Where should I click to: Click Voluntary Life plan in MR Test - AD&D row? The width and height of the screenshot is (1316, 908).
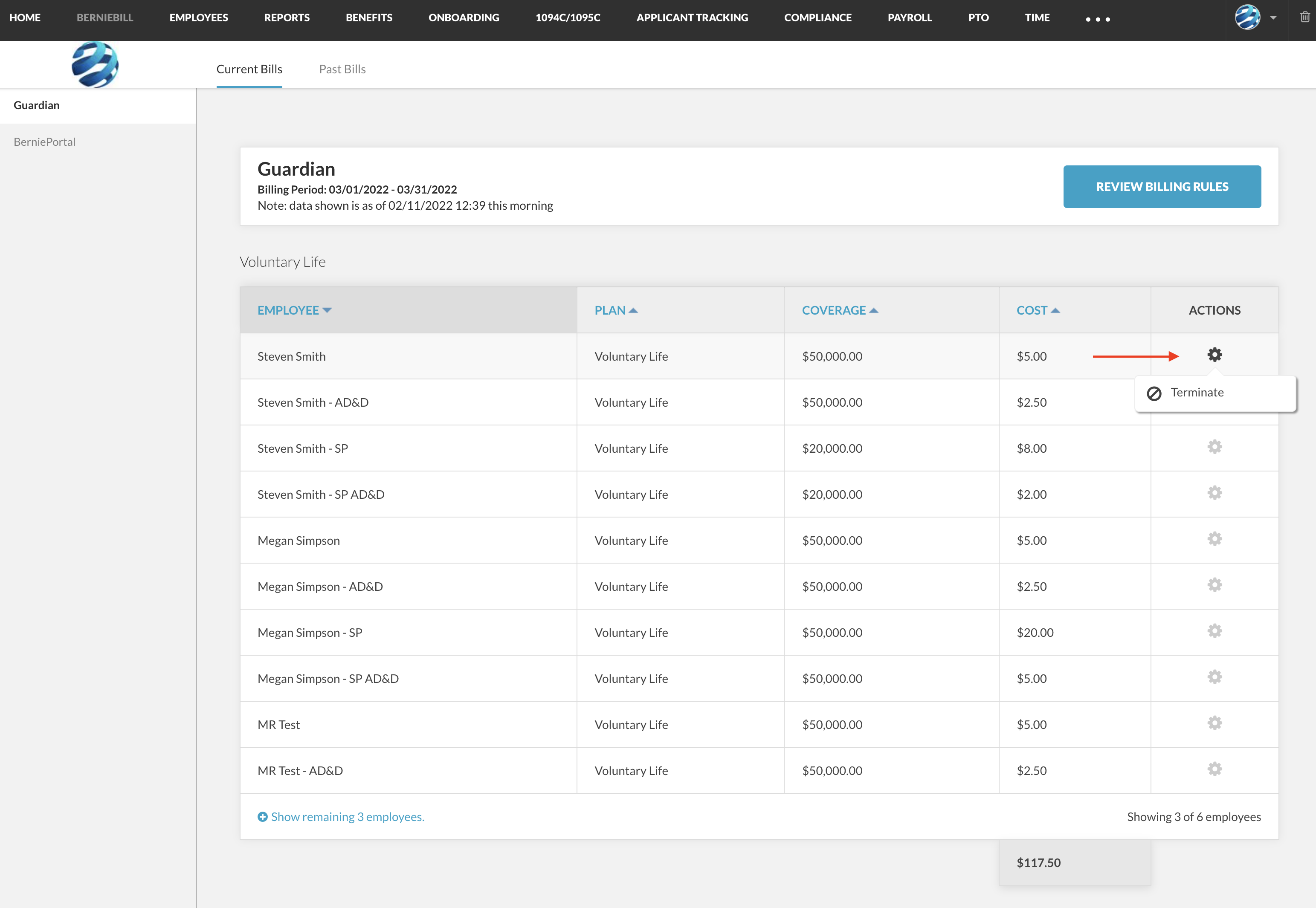tap(631, 771)
